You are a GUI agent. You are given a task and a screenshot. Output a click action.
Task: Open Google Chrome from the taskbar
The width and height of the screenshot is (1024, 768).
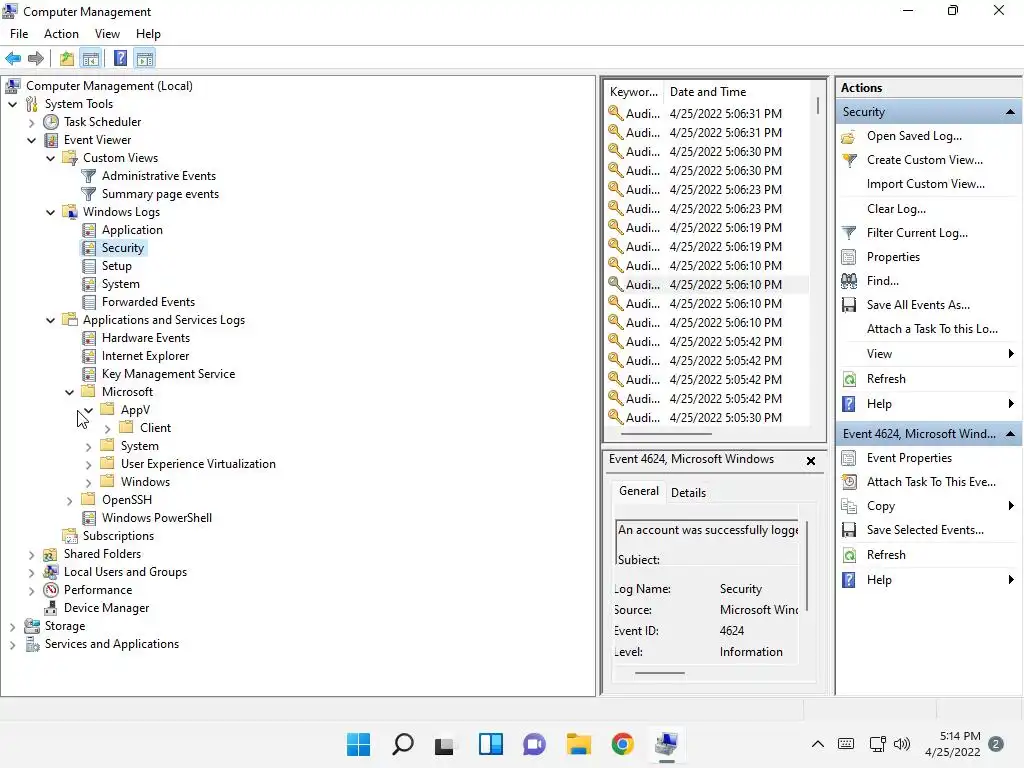[x=622, y=744]
